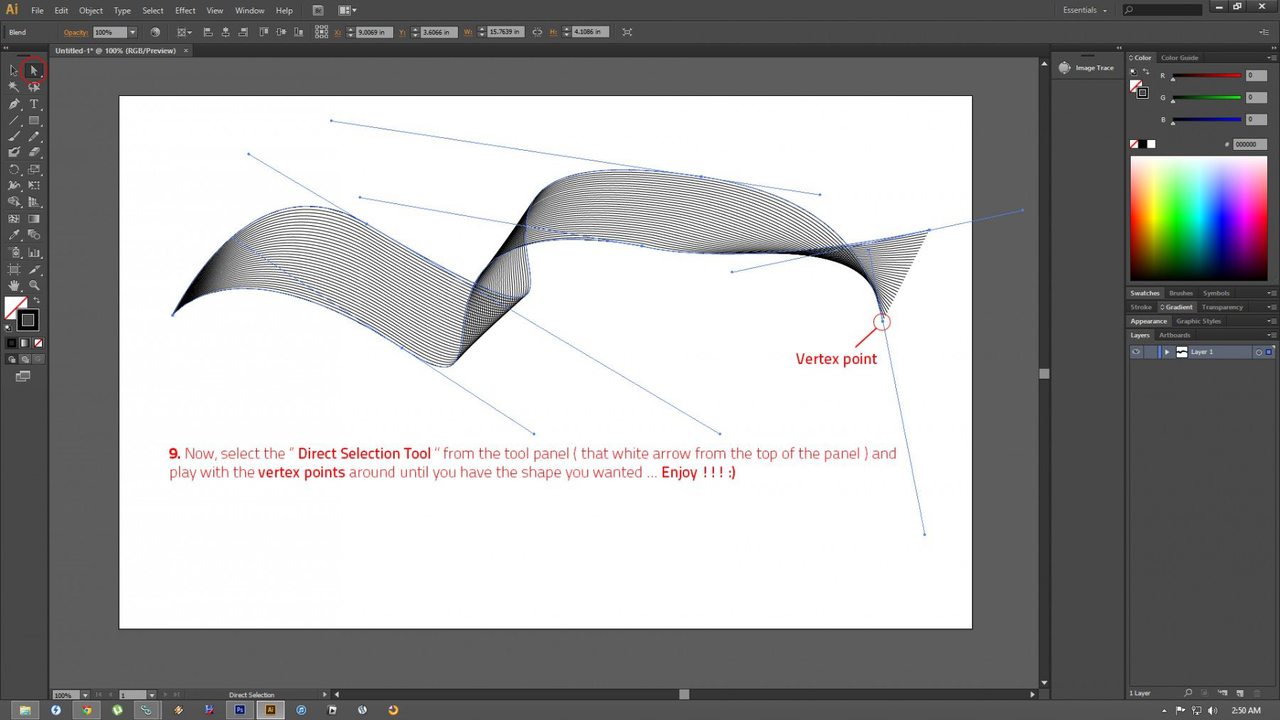
Task: Select the Blend tool
Action: click(x=34, y=235)
